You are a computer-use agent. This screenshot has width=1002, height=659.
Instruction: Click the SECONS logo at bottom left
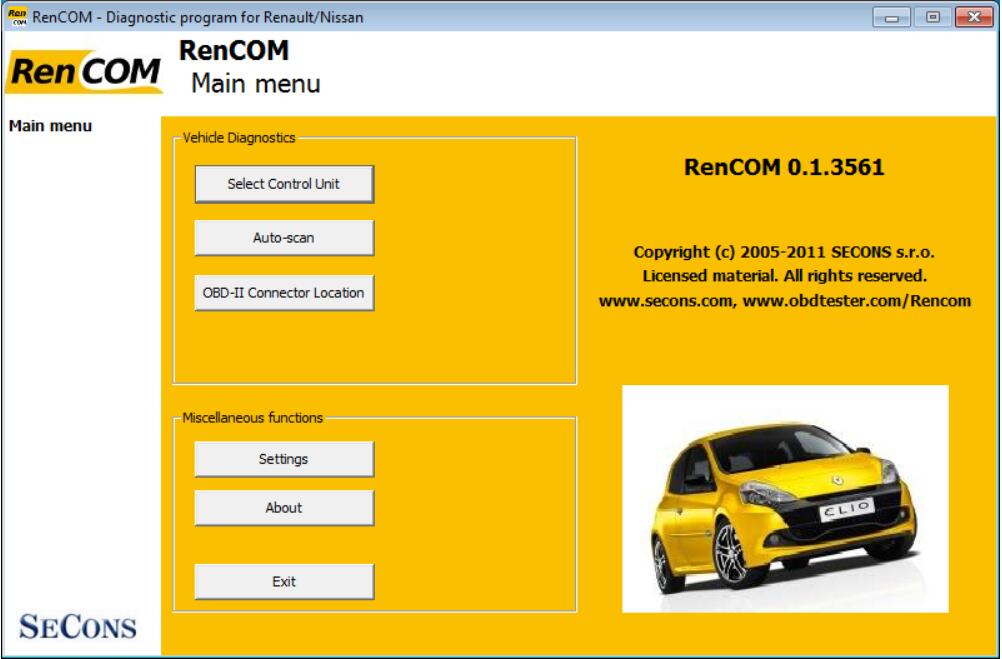78,627
